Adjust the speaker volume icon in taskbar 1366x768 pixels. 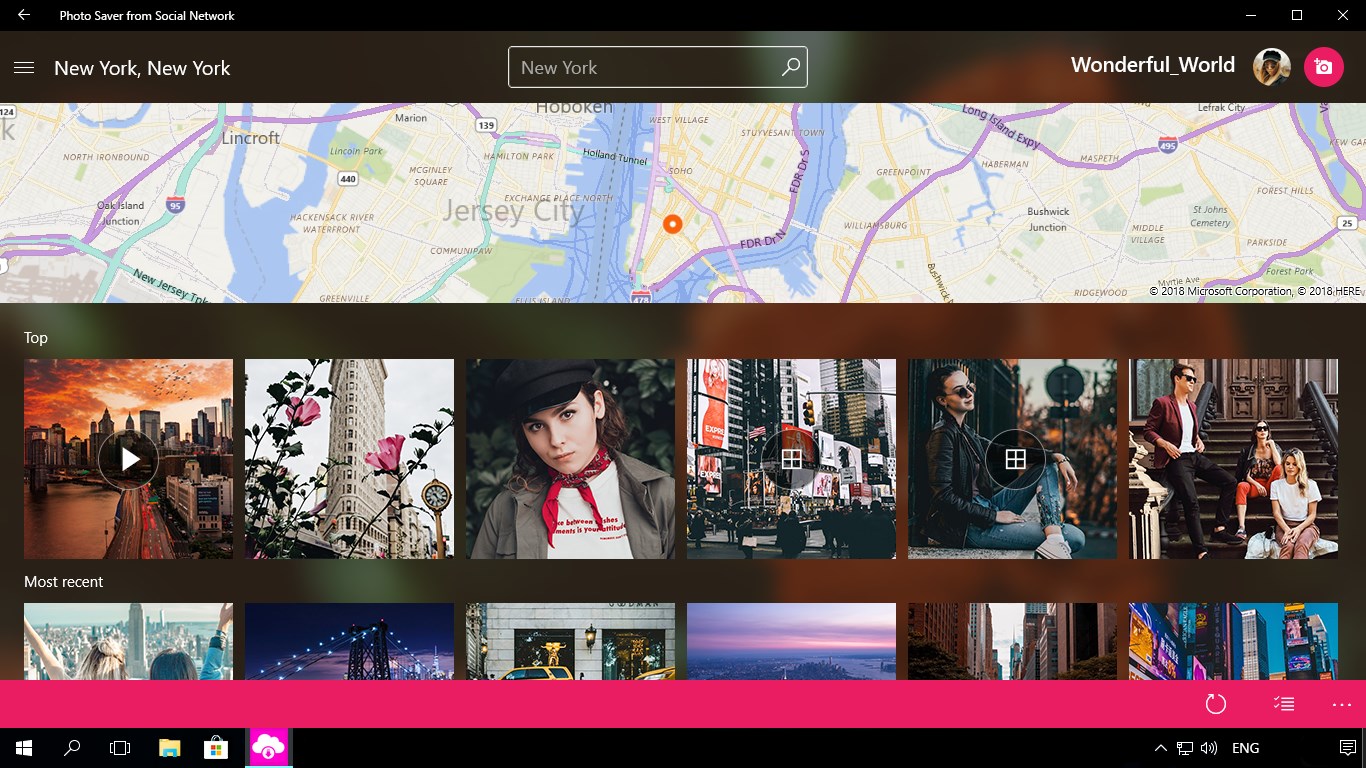click(x=1209, y=747)
